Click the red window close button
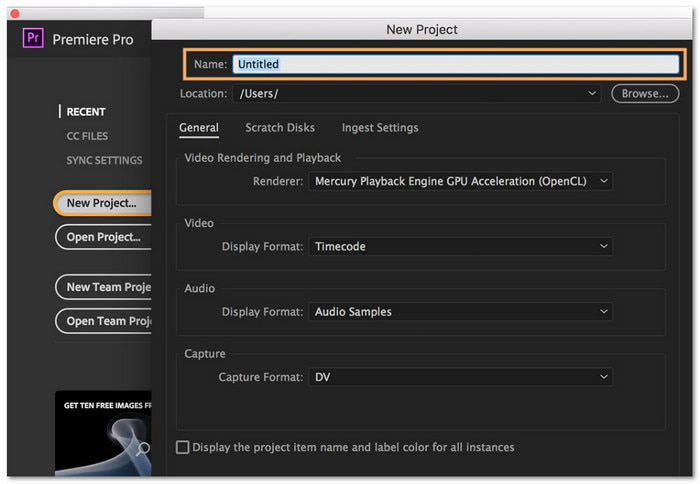Image resolution: width=700 pixels, height=484 pixels. [x=15, y=13]
